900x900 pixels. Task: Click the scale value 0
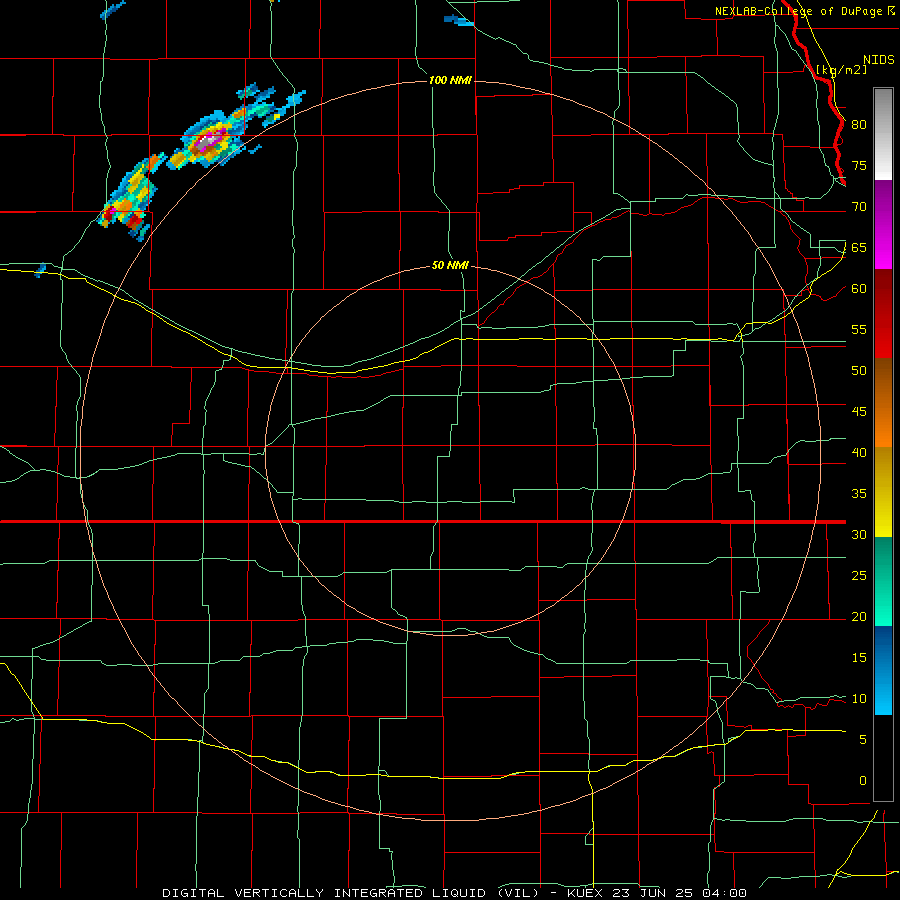point(862,781)
